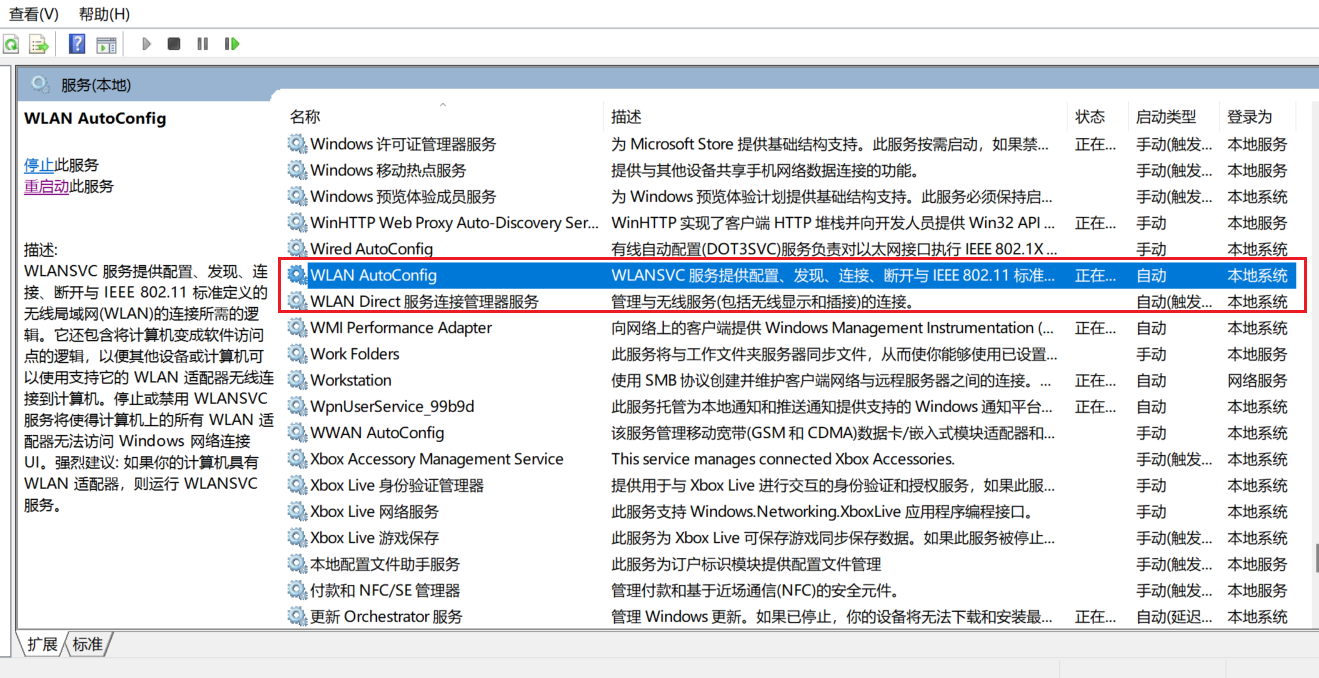Select the 服务(本地) pane title text
Screen dimensions: 1319x678
point(96,85)
